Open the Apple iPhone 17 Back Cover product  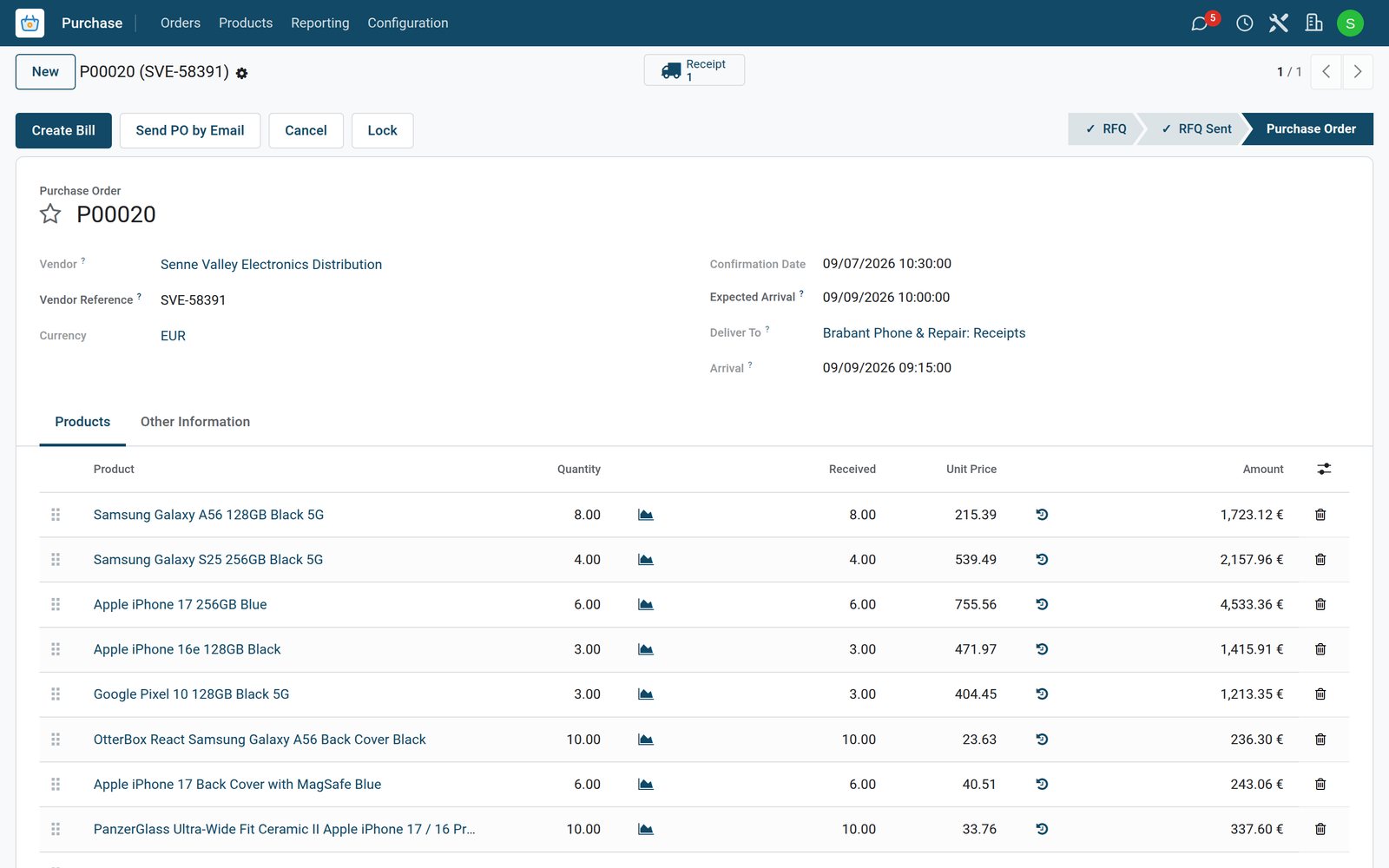(237, 785)
